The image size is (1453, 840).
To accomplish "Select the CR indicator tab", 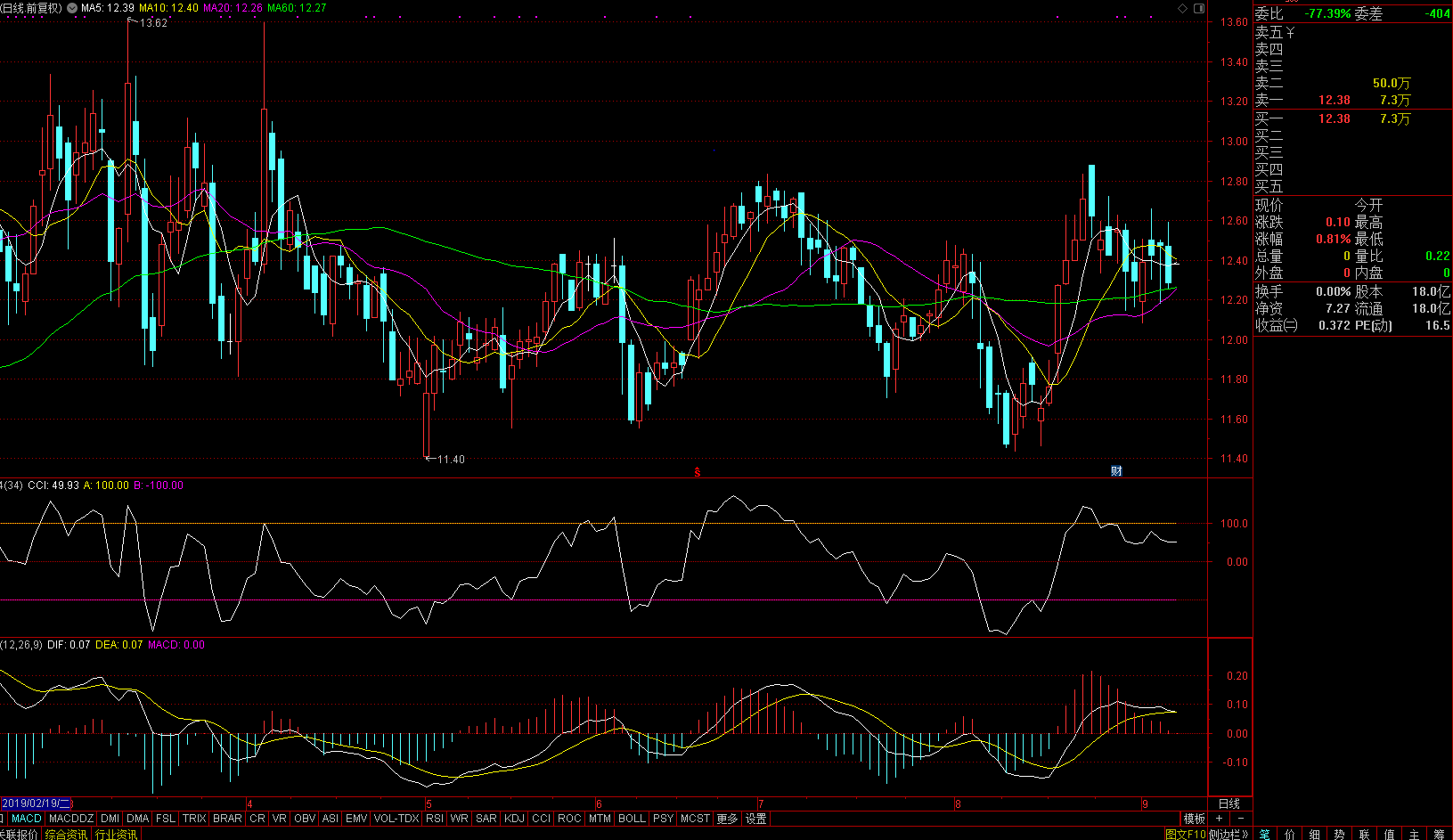I will pos(257,819).
